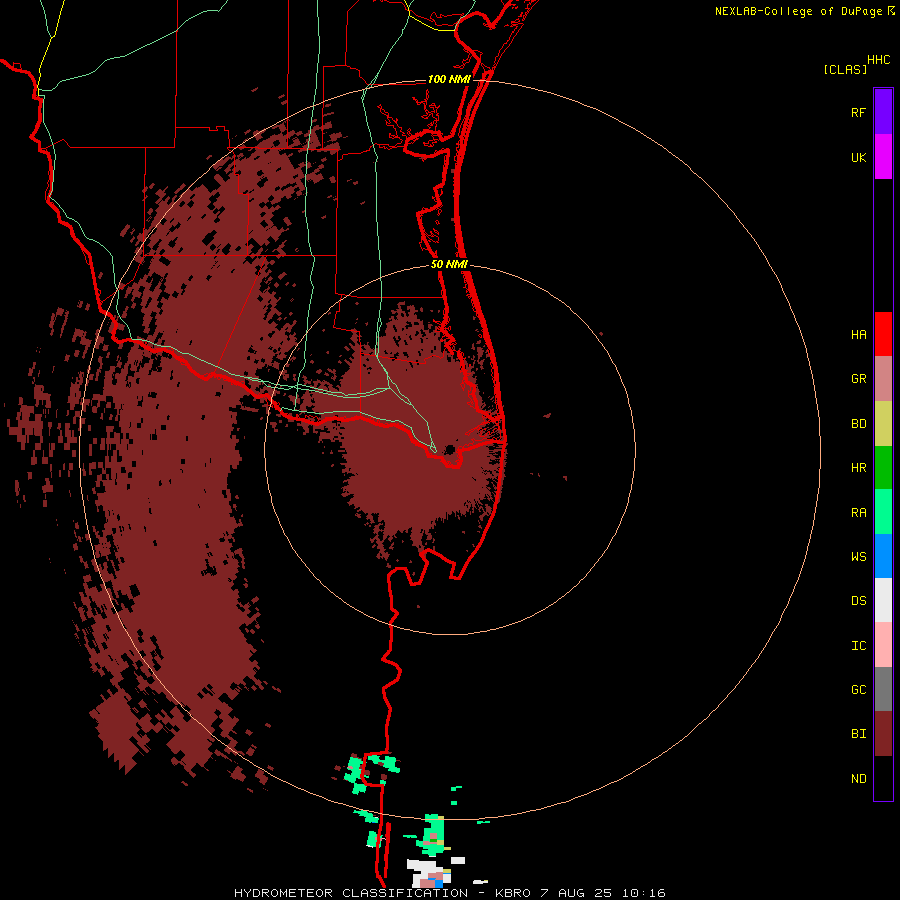Click the radar site black dot center
Image resolution: width=900 pixels, height=900 pixels.
coord(450,449)
